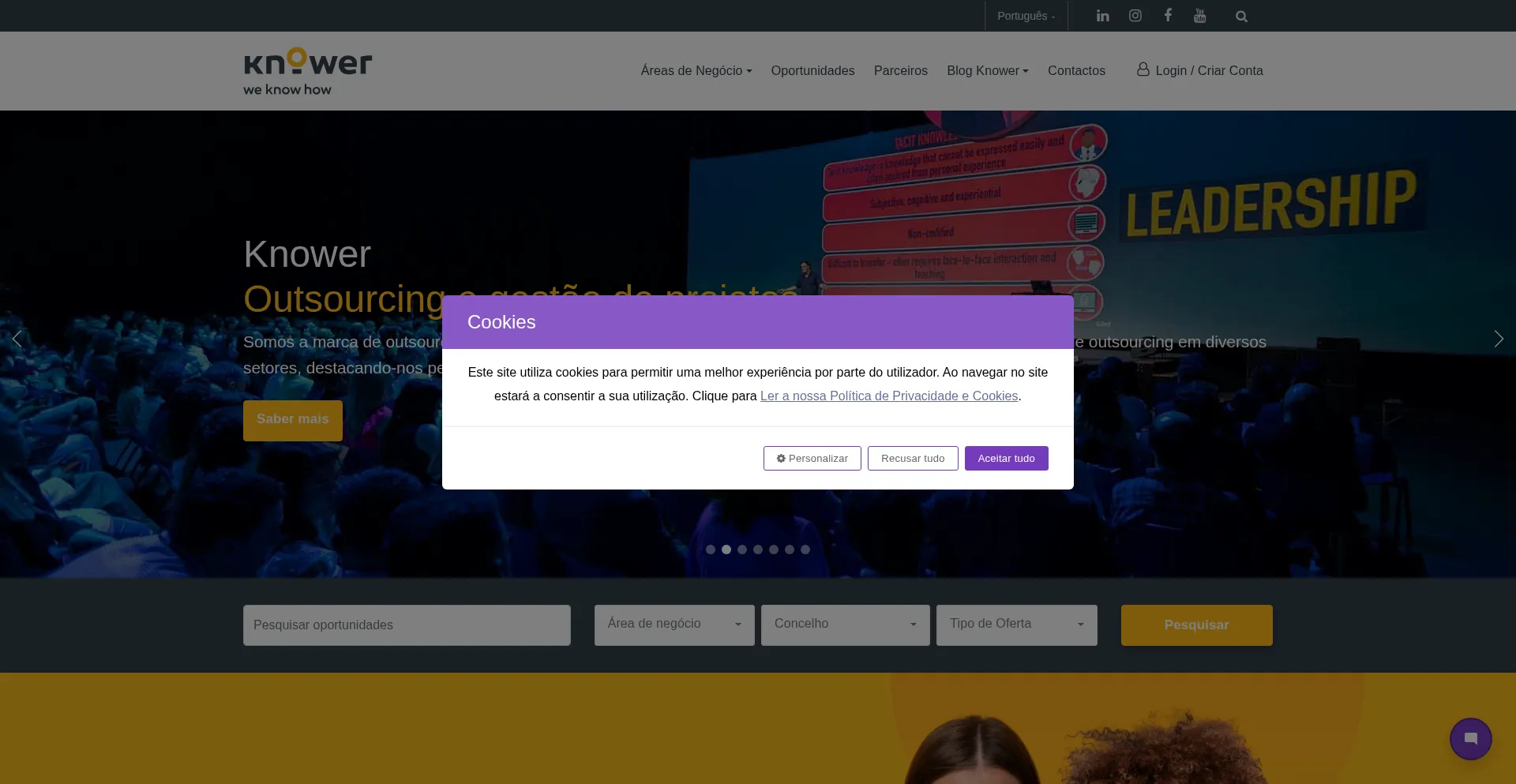
Task: Open Knower's LinkedIn page icon
Action: pos(1103,16)
